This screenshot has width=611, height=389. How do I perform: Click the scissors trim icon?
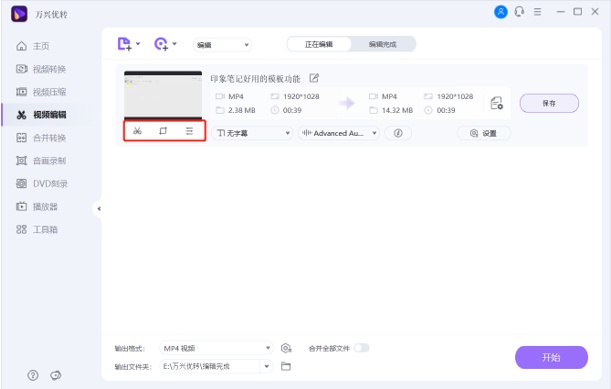click(137, 131)
